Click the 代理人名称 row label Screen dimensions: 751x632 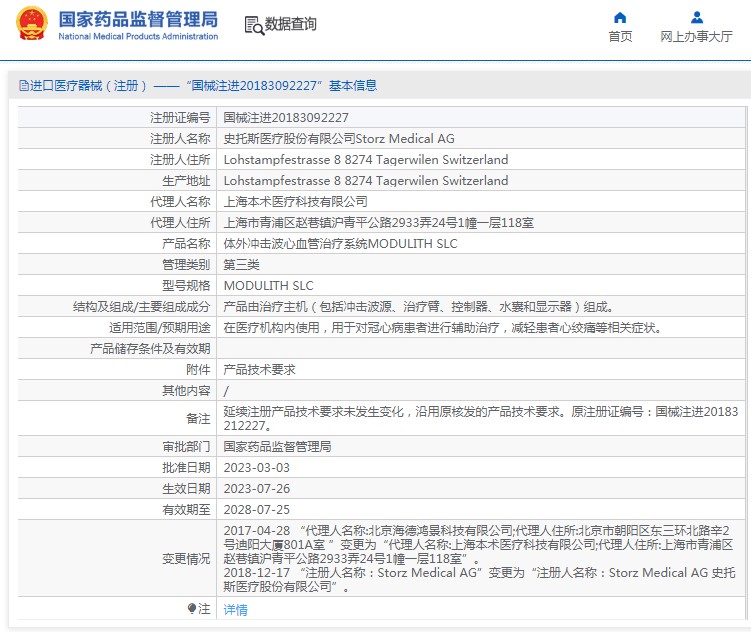point(180,202)
